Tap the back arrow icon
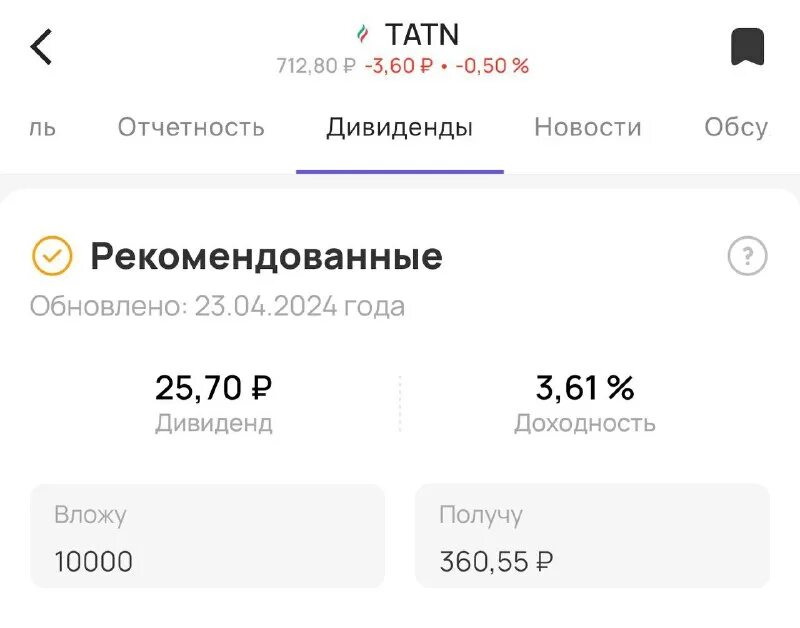This screenshot has width=800, height=628. tap(41, 46)
